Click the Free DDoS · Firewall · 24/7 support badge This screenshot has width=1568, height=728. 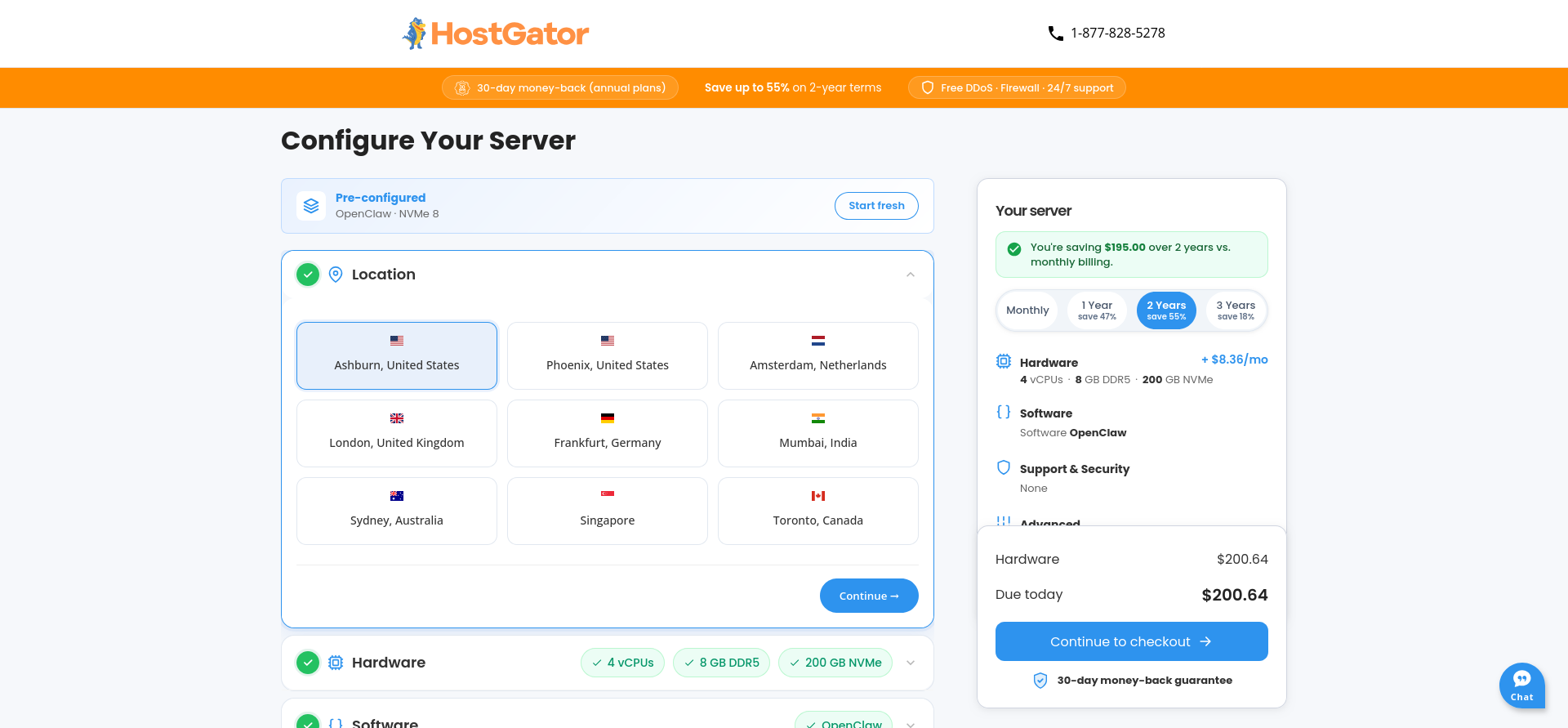[x=1017, y=88]
